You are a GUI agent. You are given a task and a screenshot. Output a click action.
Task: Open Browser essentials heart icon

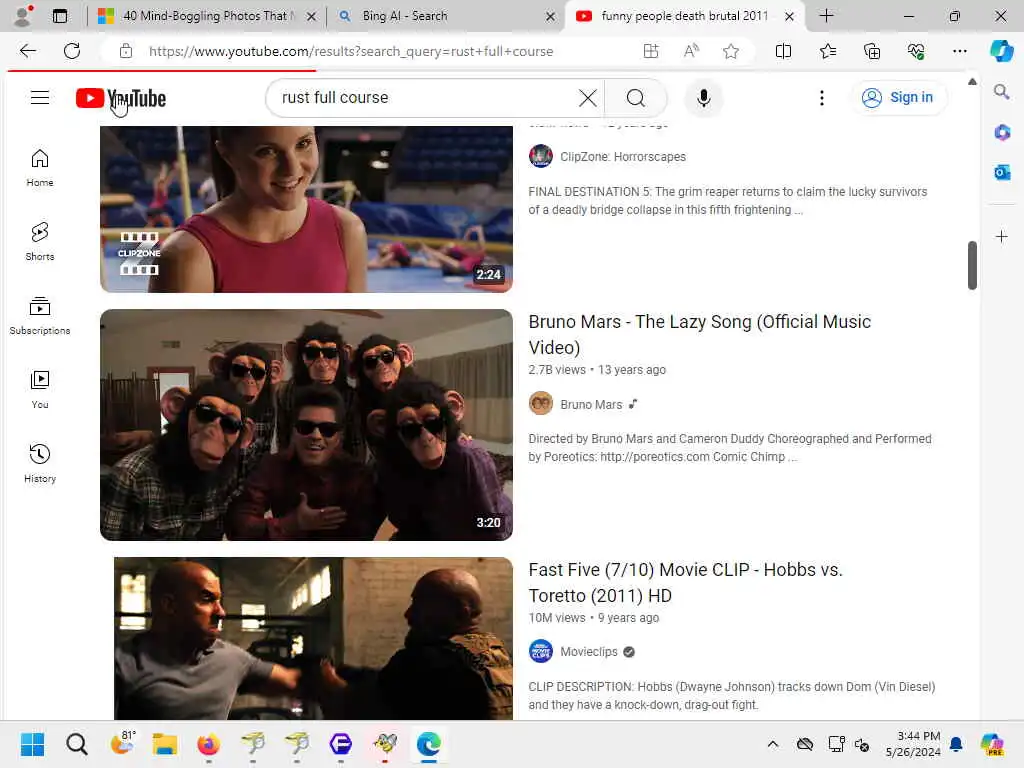tap(916, 51)
